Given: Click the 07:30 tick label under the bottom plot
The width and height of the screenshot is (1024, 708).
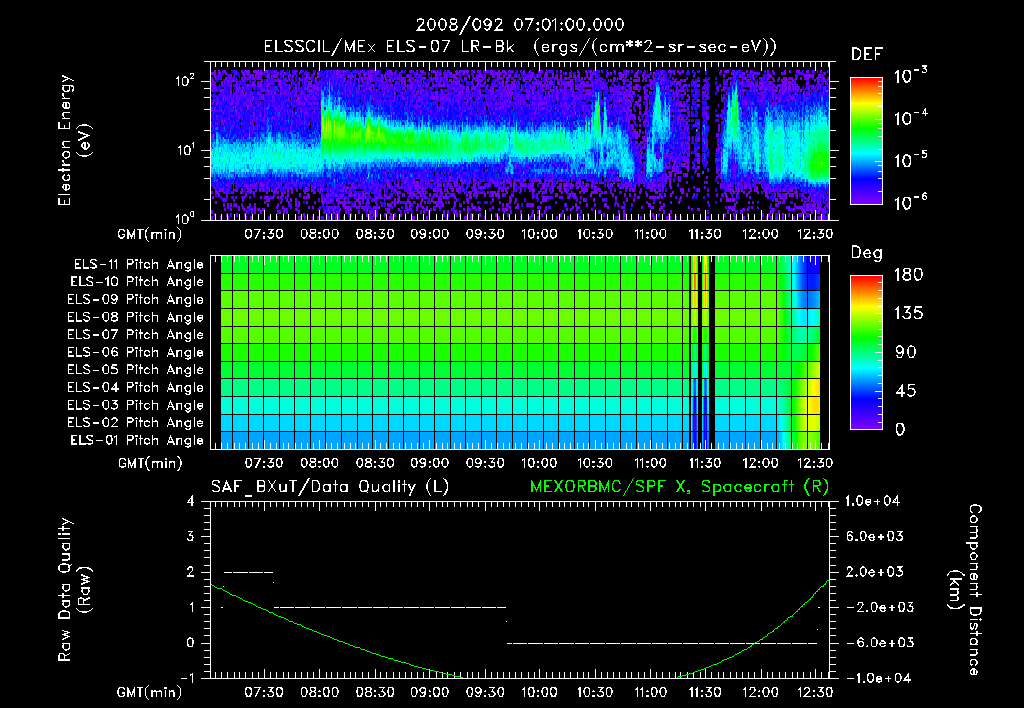Looking at the screenshot, I should [x=264, y=692].
